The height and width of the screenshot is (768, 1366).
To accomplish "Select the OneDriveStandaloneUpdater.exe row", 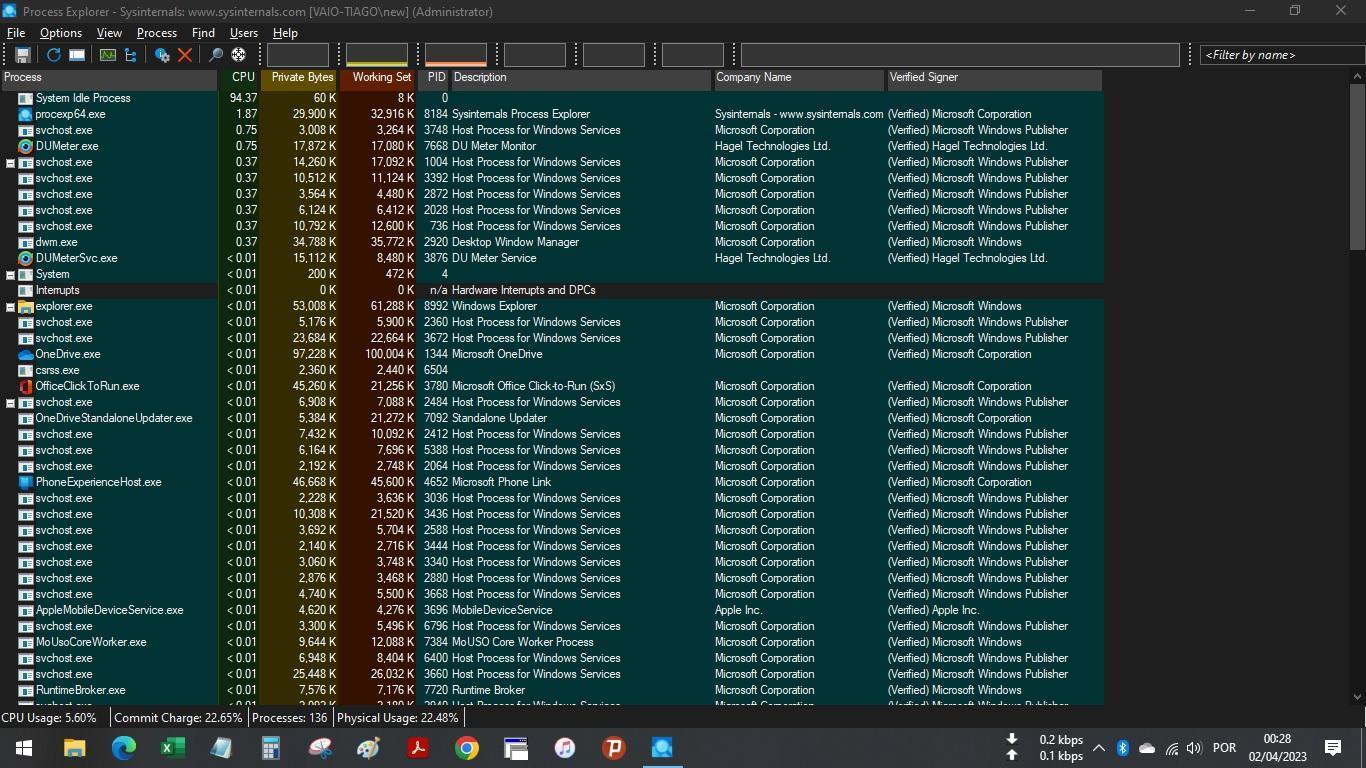I will click(x=551, y=418).
